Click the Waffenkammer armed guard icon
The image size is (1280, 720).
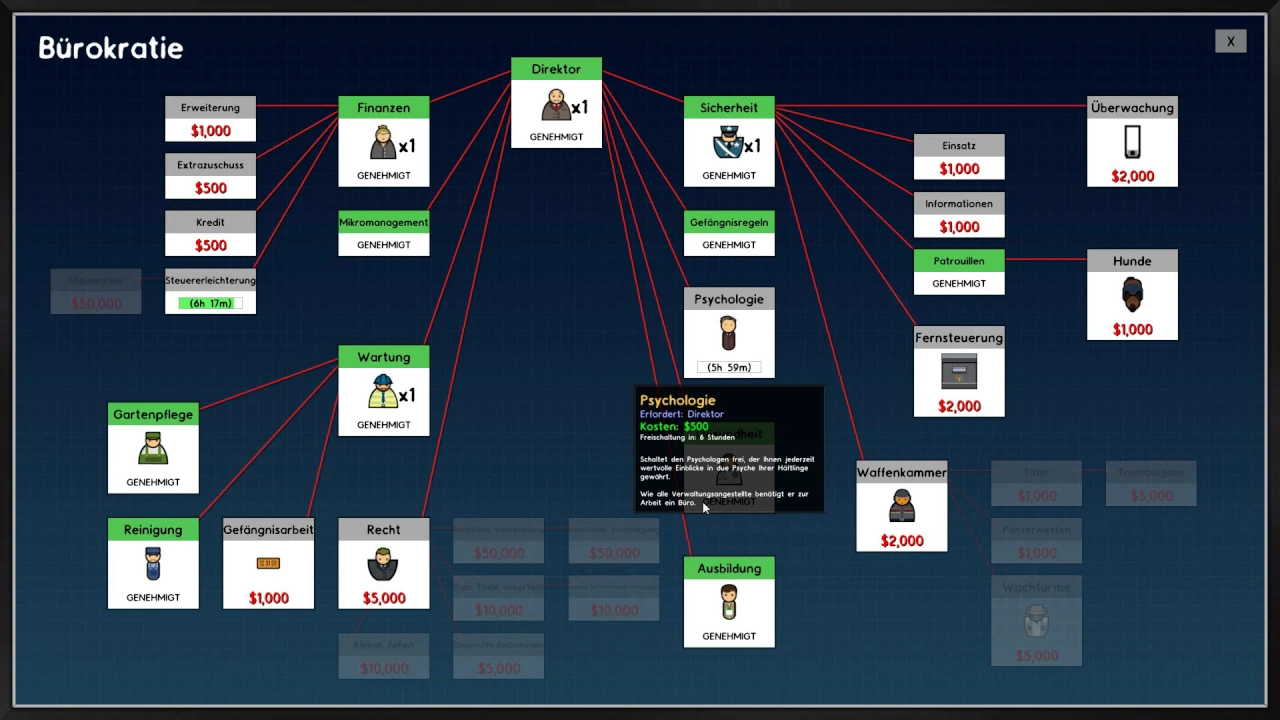(902, 506)
